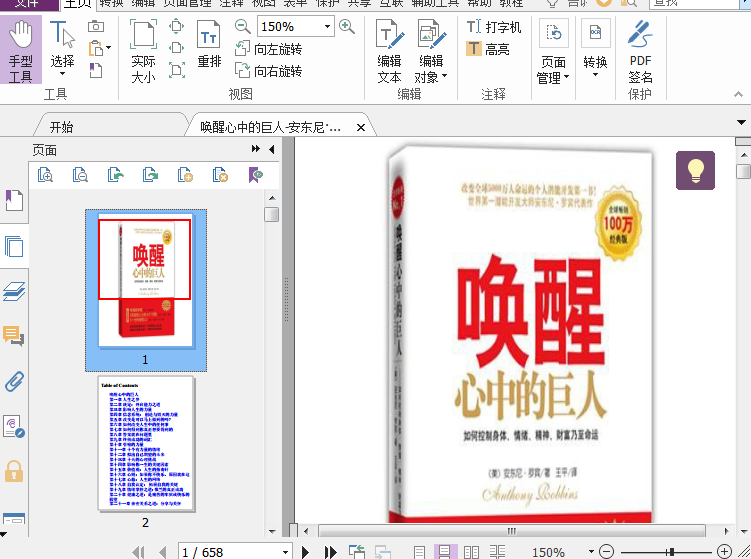This screenshot has height=559, width=751.
Task: Click the Fit Width icon
Action: (177, 48)
